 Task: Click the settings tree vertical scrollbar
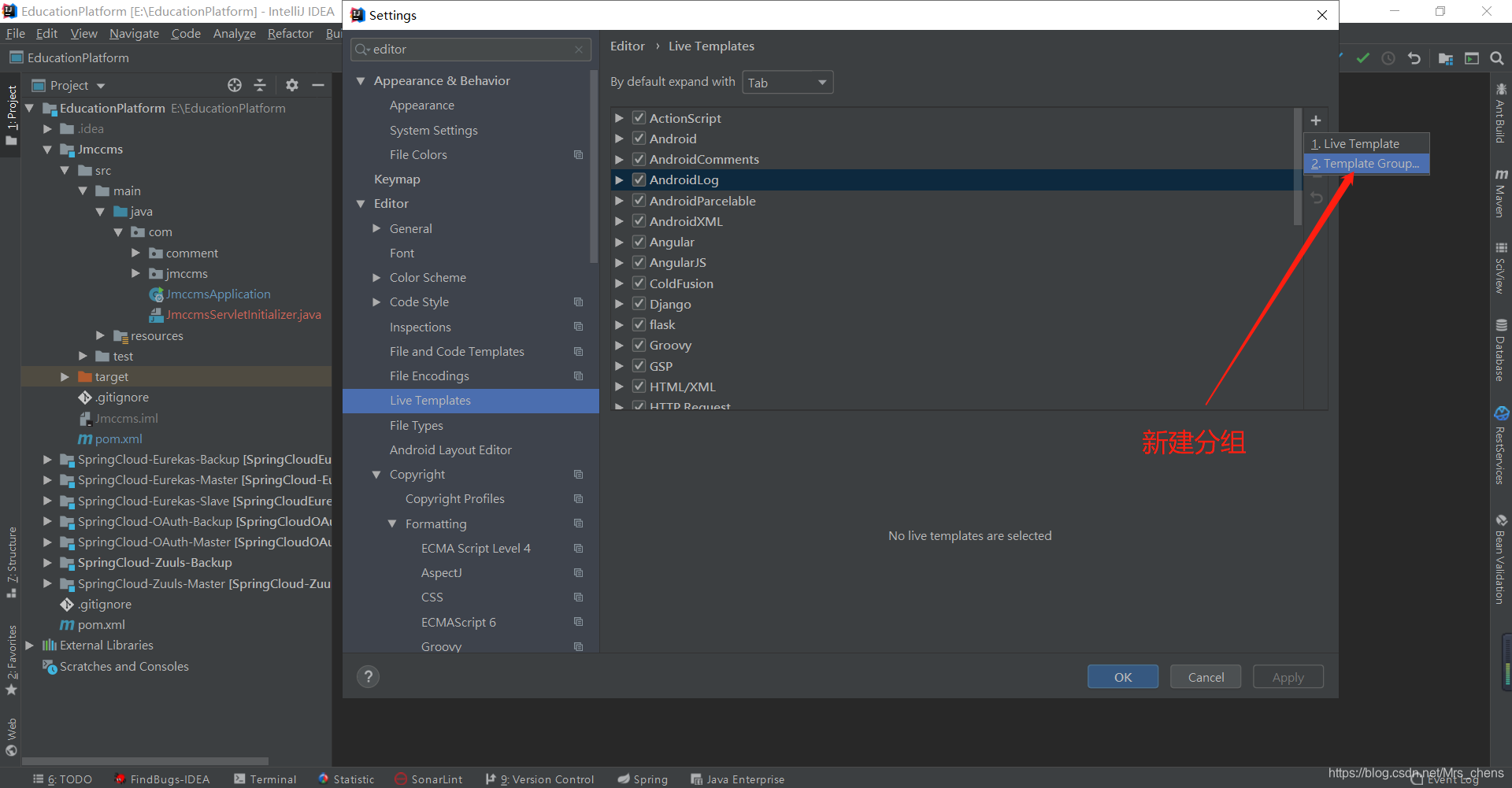[x=594, y=165]
